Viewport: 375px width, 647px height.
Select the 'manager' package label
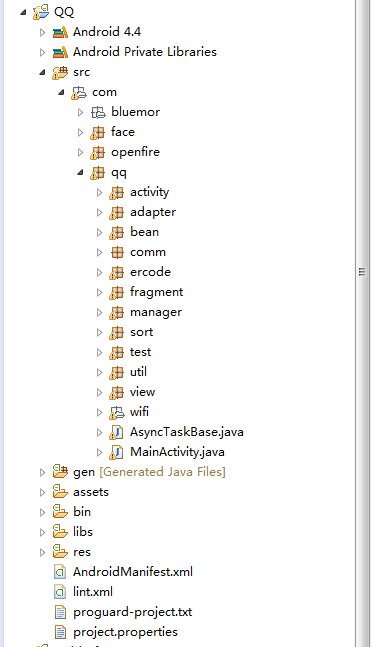pyautogui.click(x=156, y=312)
